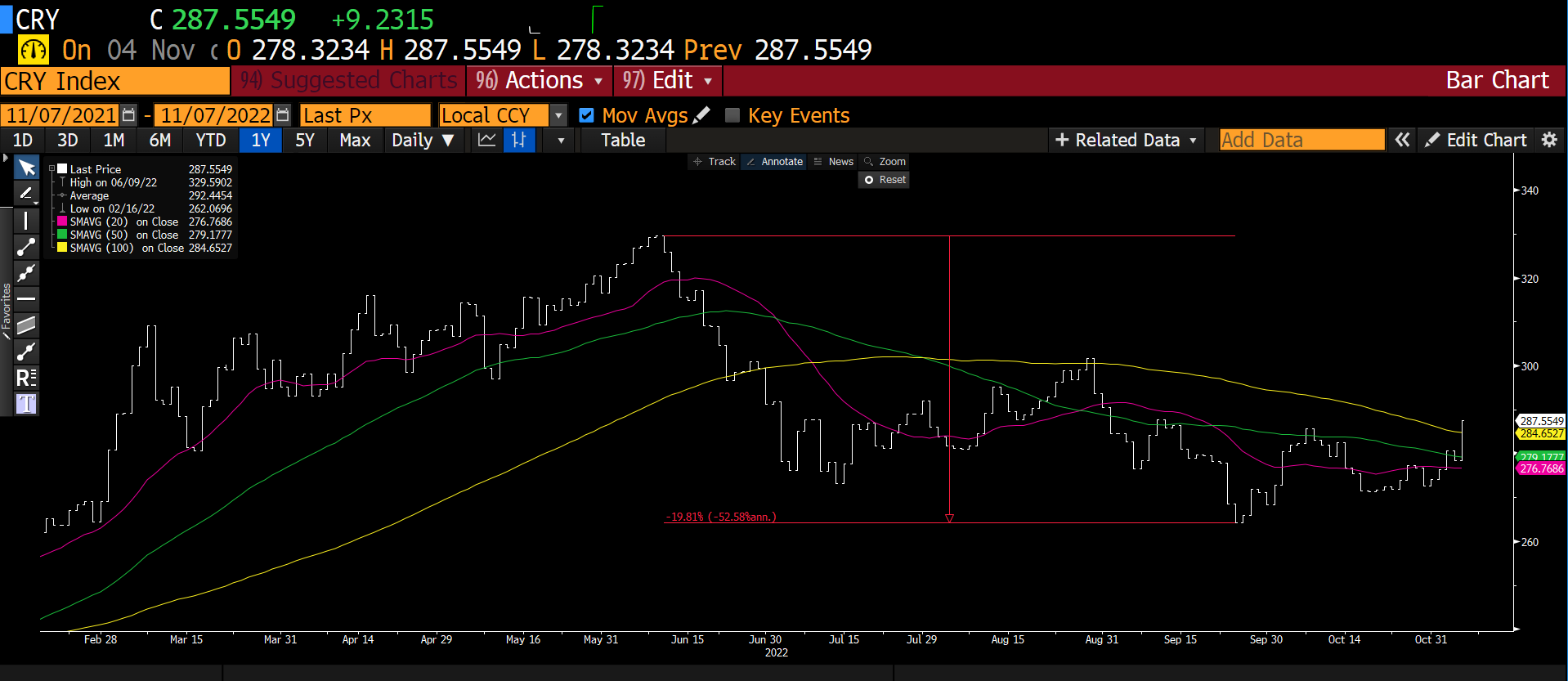Open the Daily periodicity dropdown

(x=422, y=140)
